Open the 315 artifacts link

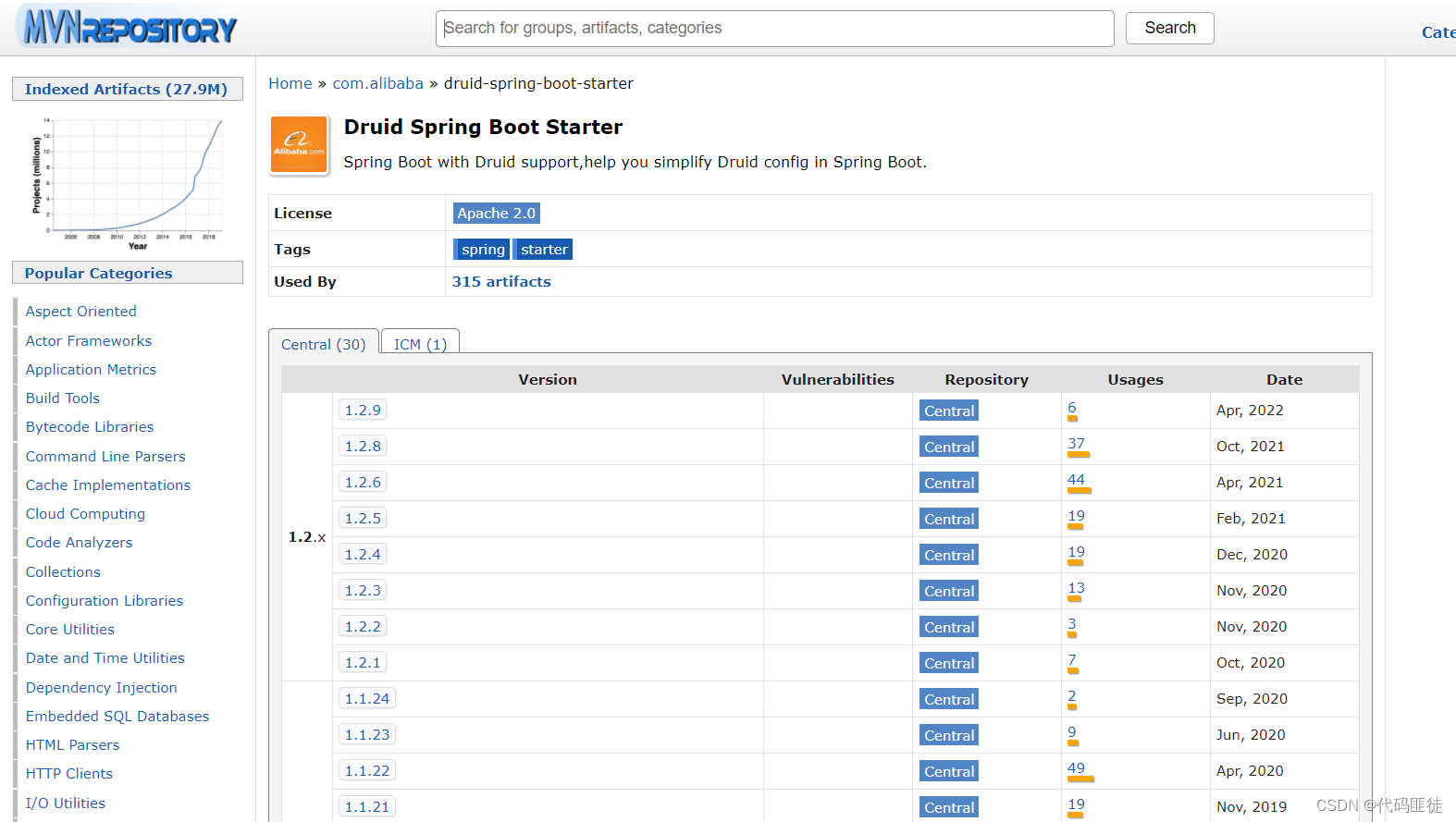coord(501,282)
